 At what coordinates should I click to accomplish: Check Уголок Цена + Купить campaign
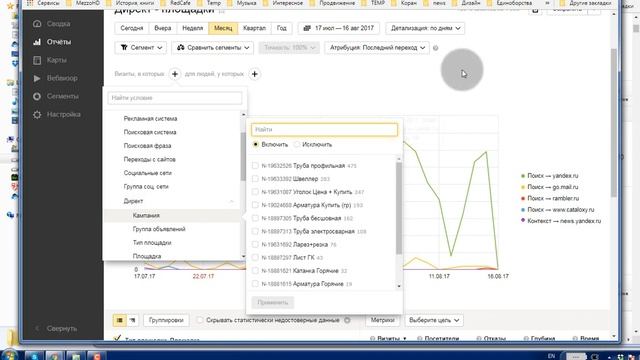255,192
